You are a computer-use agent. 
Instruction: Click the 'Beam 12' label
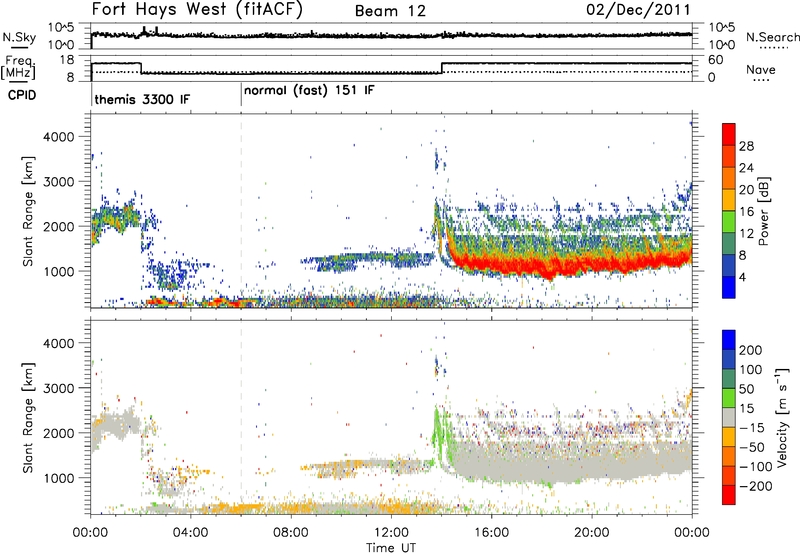(x=390, y=11)
